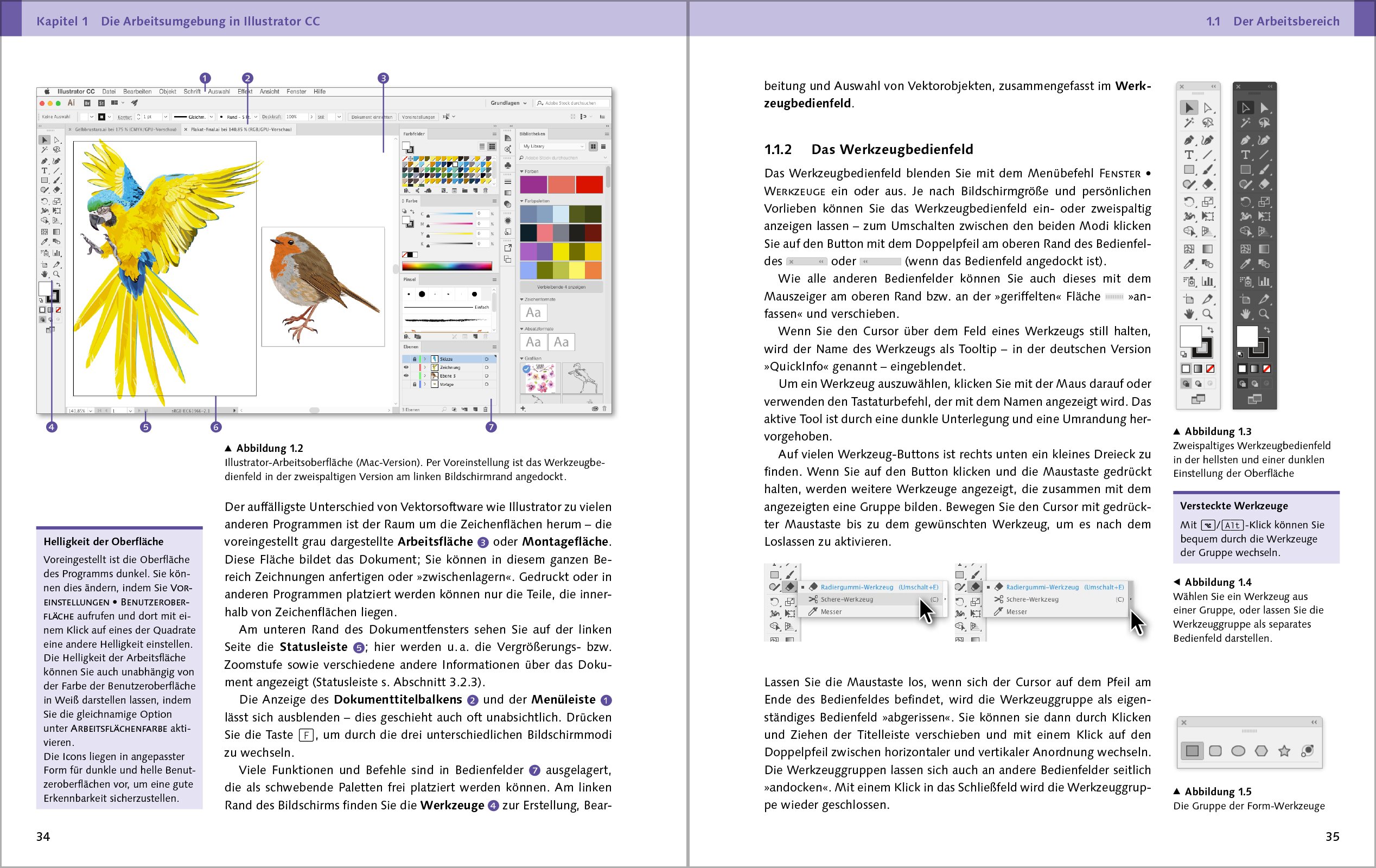Collapse the Farbpaletten section in Bibliotheken
1376x868 pixels.
(522, 201)
